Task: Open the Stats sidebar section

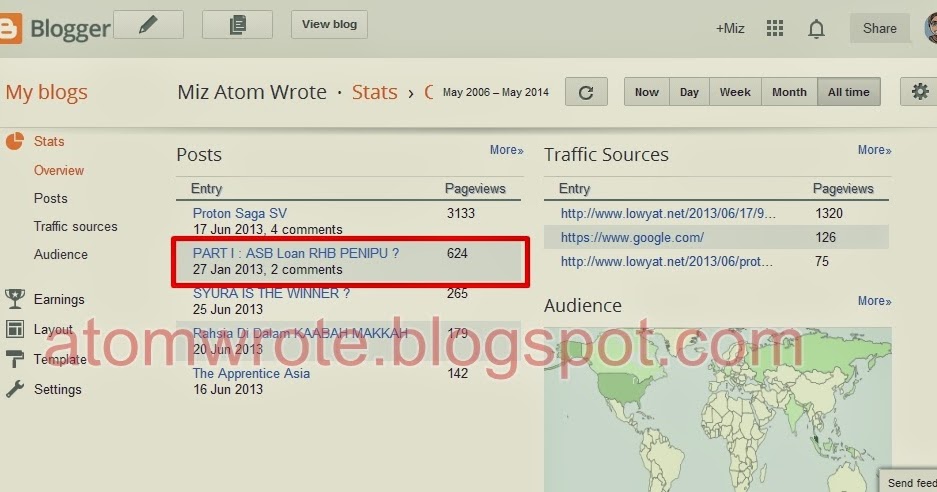Action: click(49, 142)
